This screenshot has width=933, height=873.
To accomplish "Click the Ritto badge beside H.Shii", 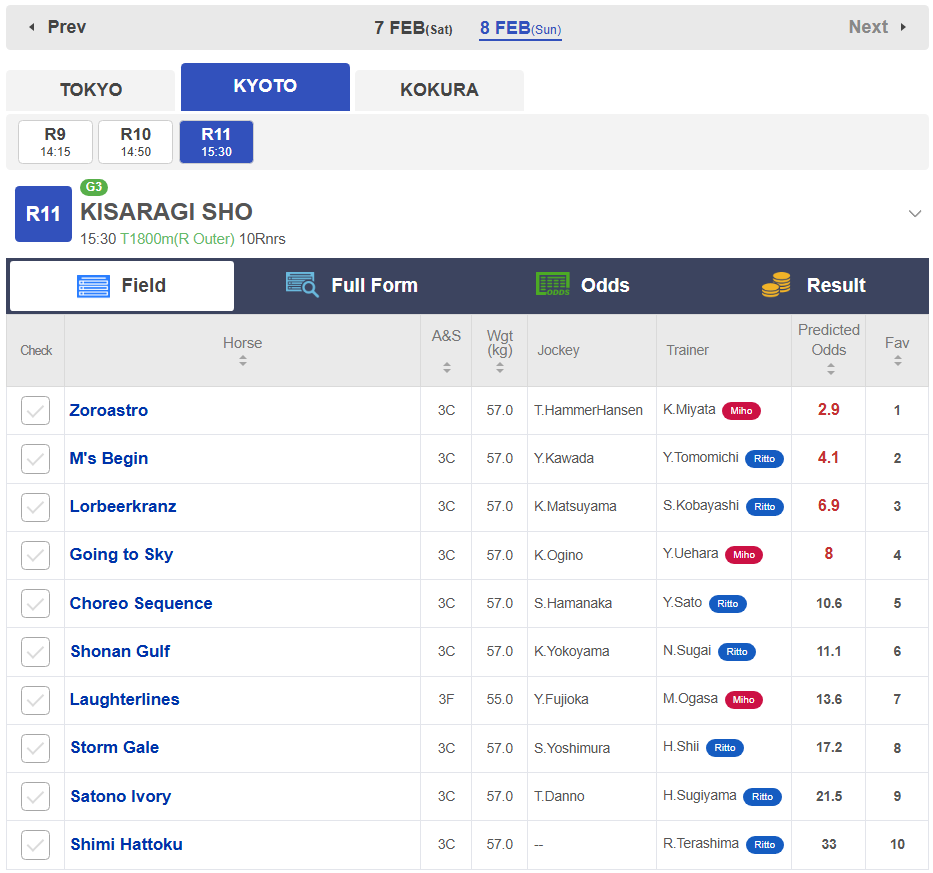I will pyautogui.click(x=725, y=747).
